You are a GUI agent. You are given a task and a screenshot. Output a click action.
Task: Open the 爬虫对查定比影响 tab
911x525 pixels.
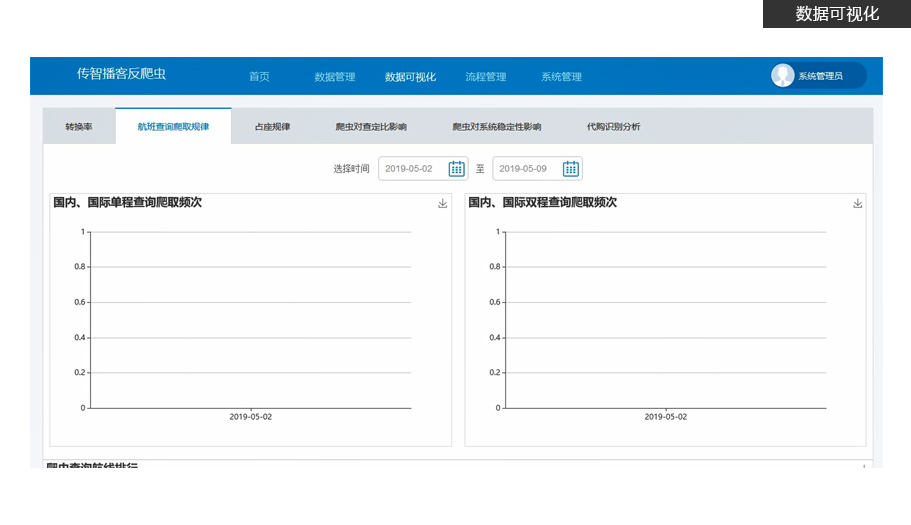pos(371,127)
